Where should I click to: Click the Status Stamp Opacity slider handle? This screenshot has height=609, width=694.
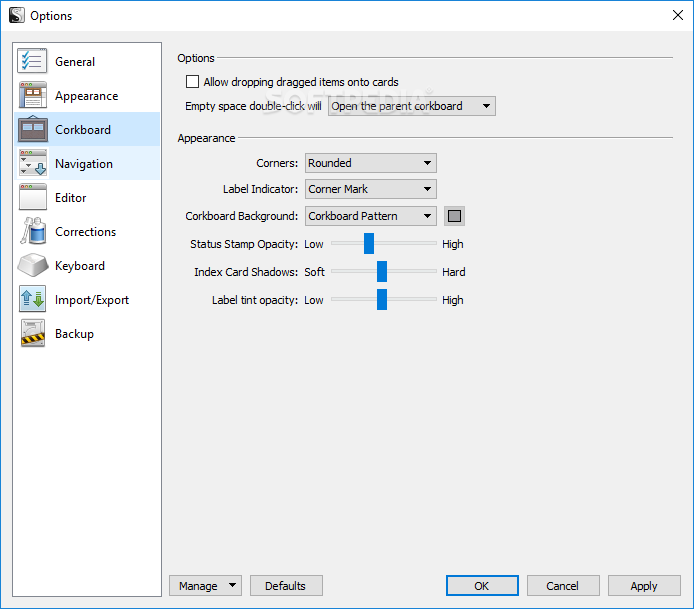click(369, 243)
